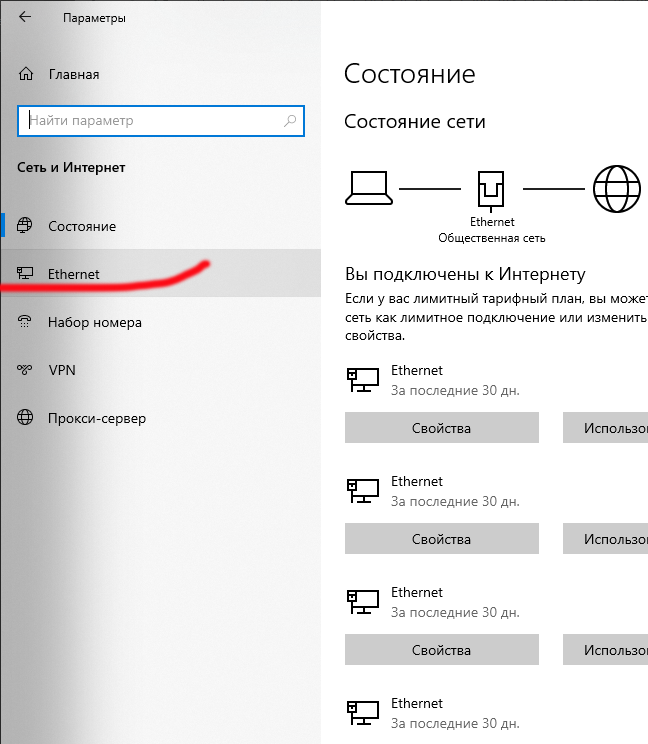Open the Набор номера section

tap(161, 322)
